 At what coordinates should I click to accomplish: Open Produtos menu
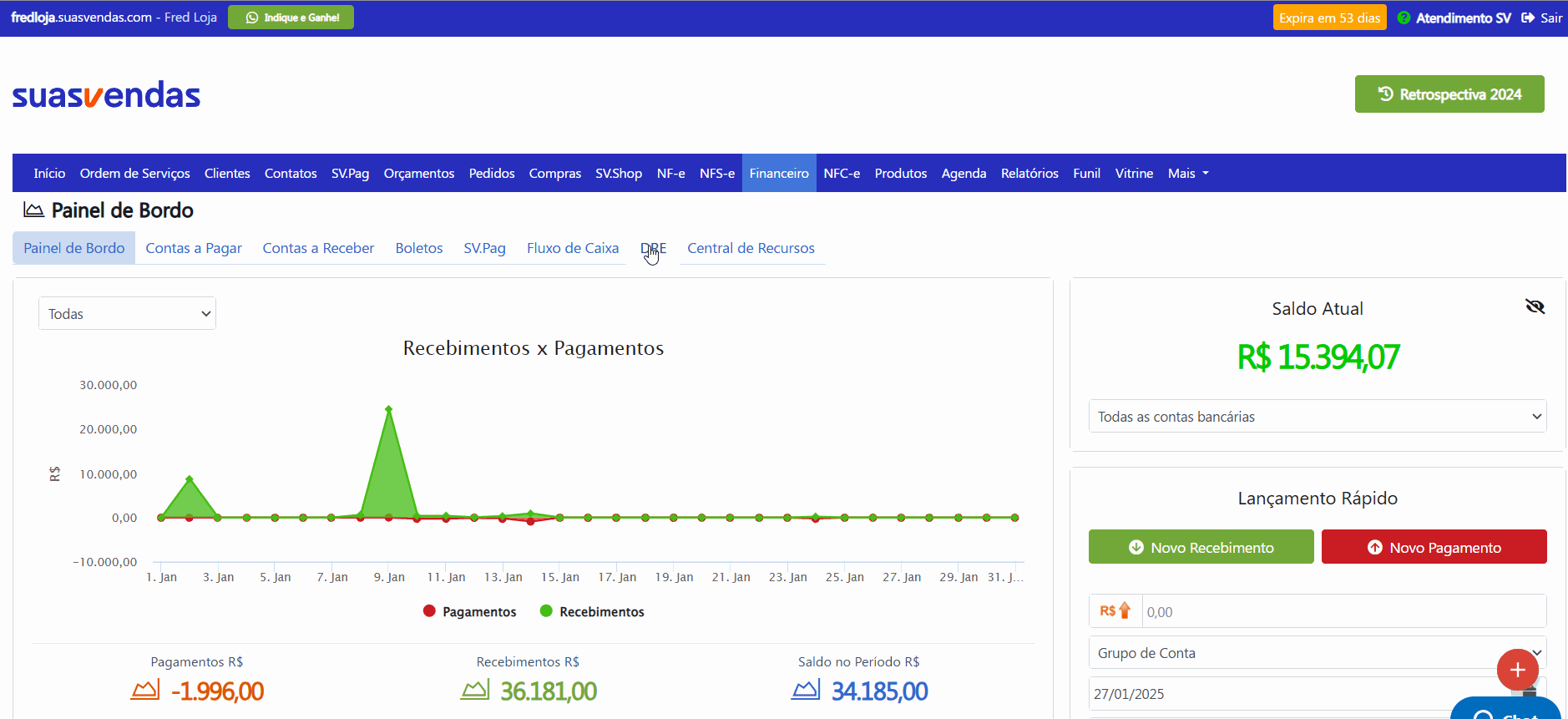click(x=901, y=173)
